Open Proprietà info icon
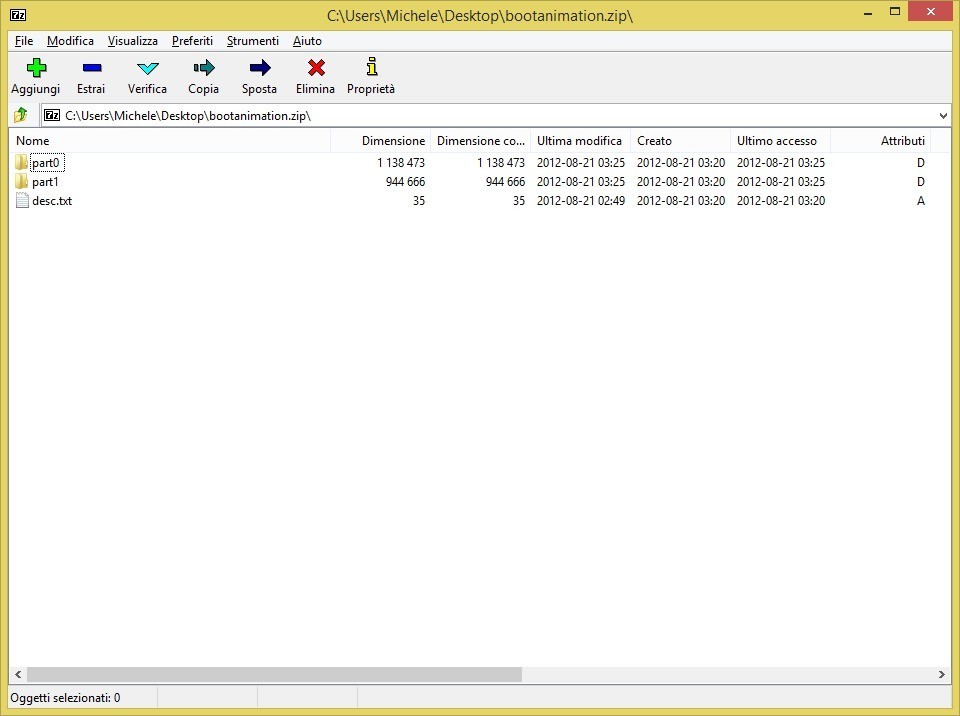 (x=371, y=68)
